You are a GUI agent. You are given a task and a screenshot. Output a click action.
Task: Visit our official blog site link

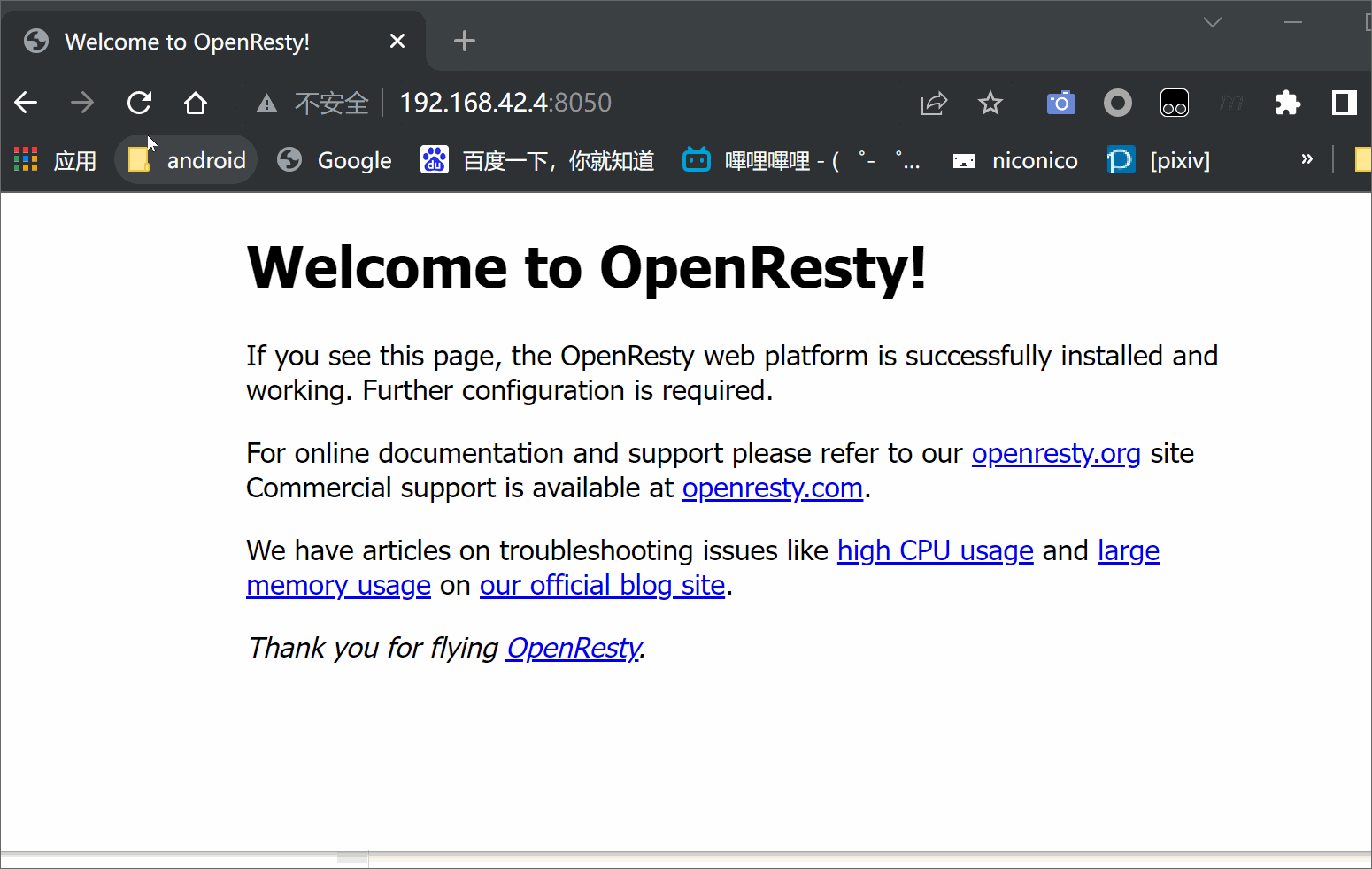[603, 586]
